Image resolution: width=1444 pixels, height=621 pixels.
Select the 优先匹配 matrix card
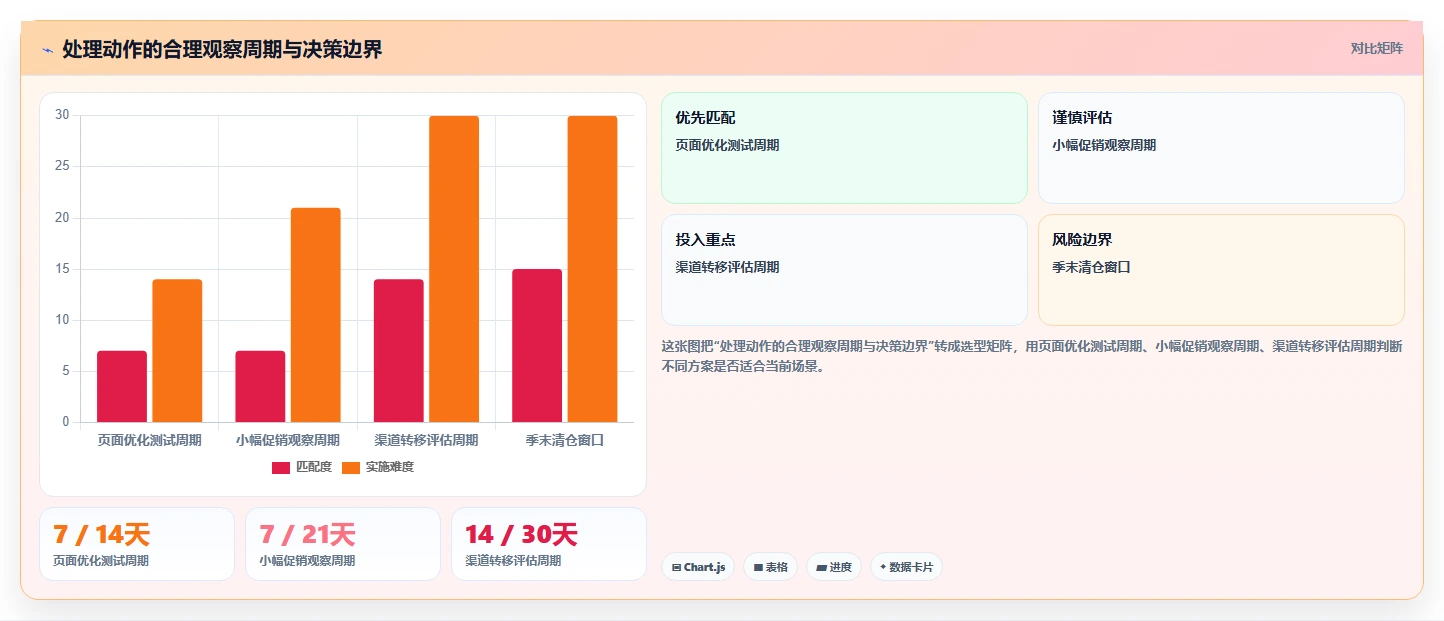click(x=844, y=148)
